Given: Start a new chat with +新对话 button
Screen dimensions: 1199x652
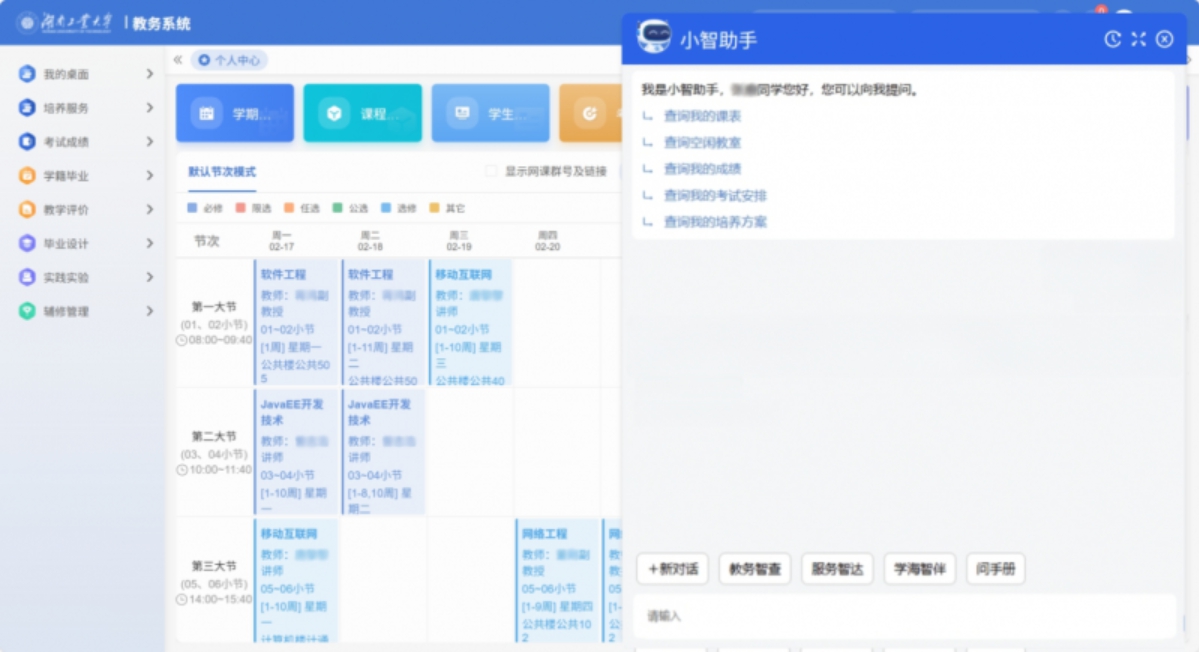Looking at the screenshot, I should (x=673, y=569).
